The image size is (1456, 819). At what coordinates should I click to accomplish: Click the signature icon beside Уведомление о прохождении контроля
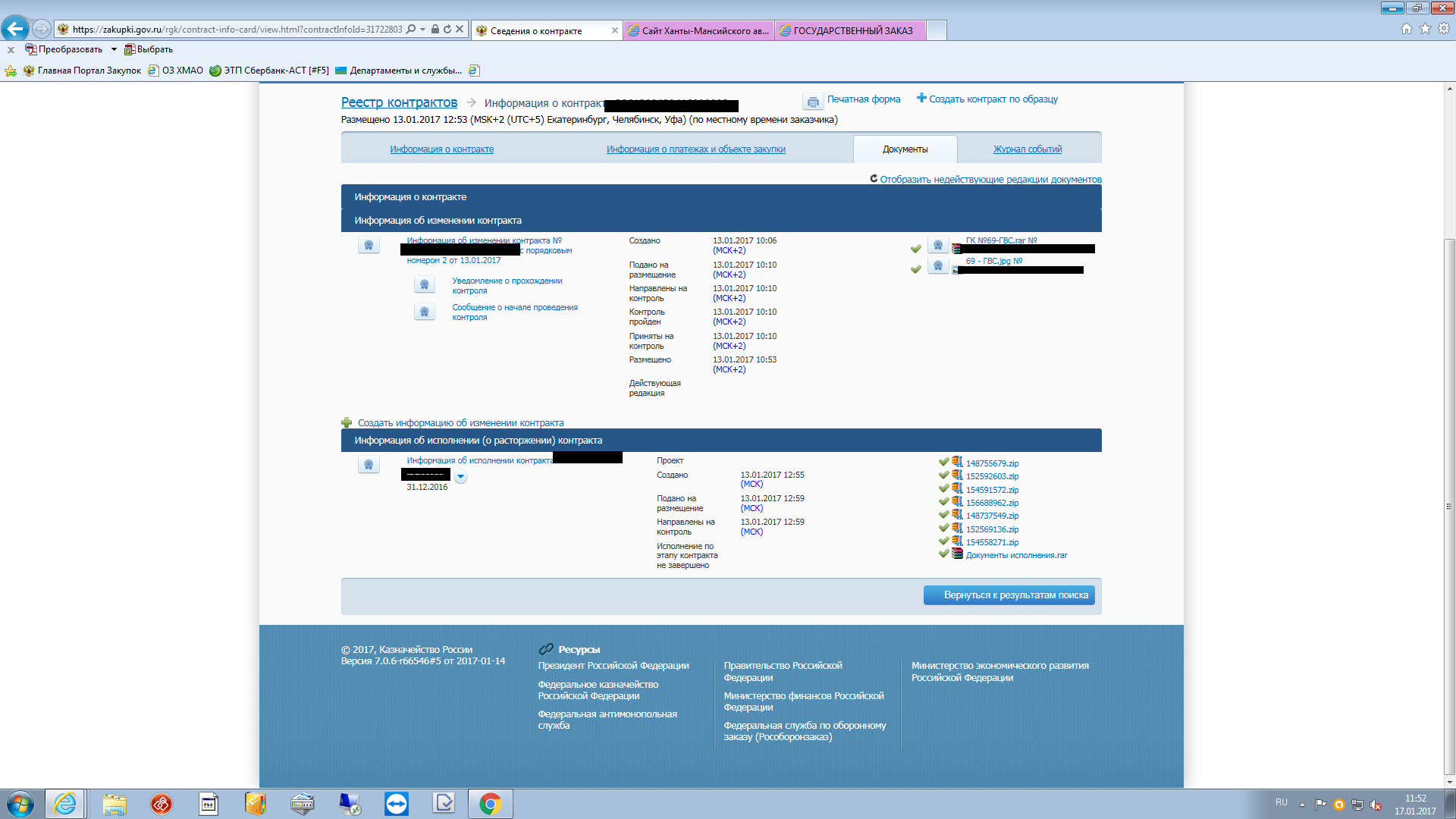click(424, 285)
